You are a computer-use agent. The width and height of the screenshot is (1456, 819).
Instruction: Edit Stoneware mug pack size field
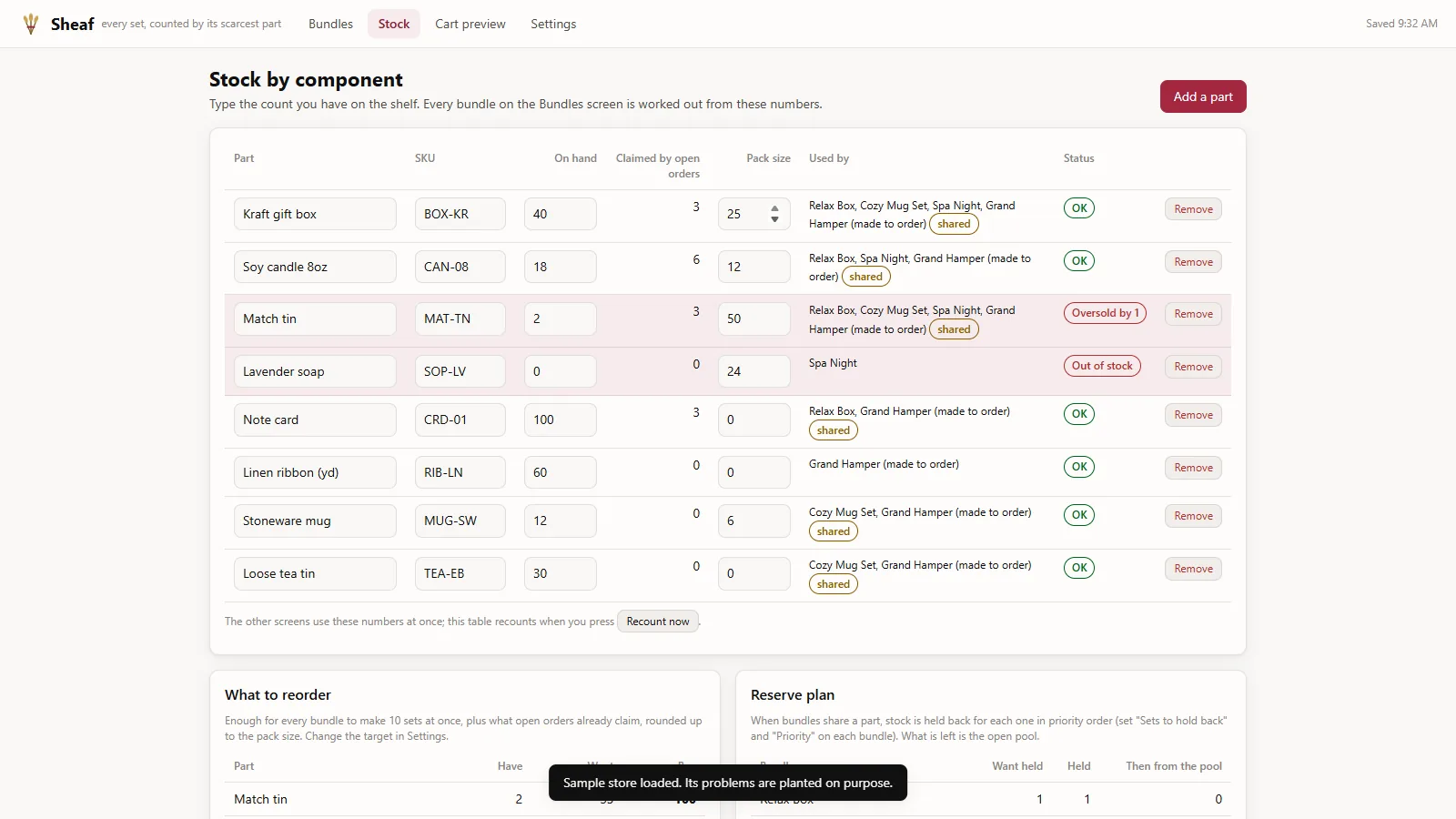click(754, 521)
